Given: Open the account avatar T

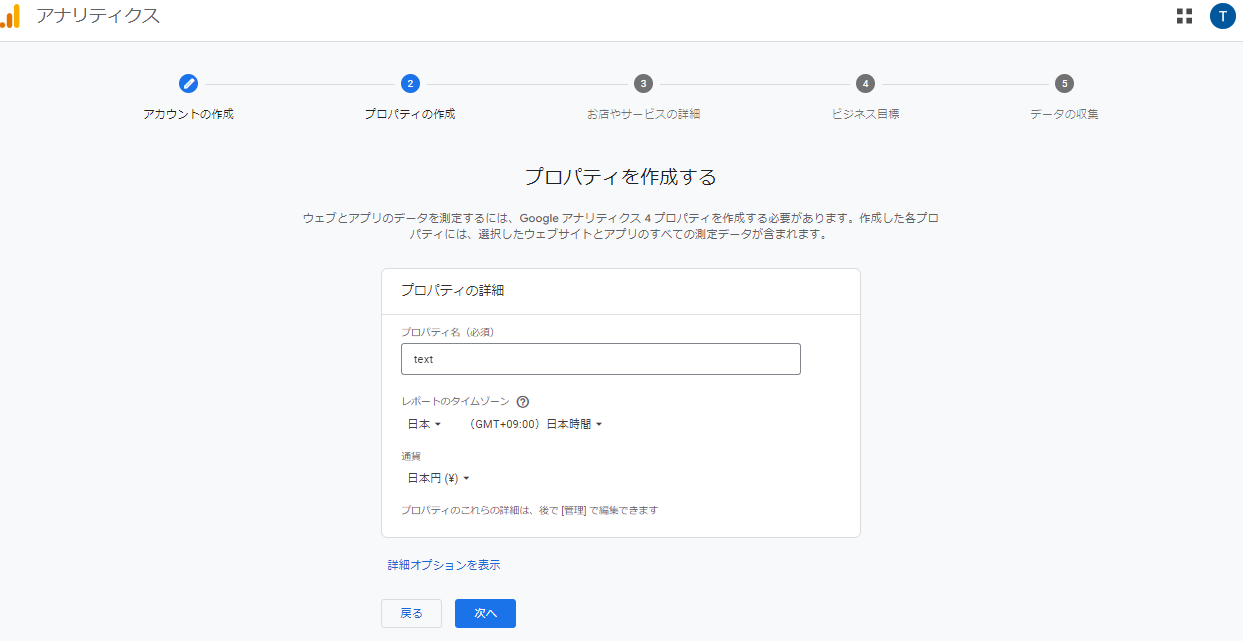Looking at the screenshot, I should (x=1222, y=16).
